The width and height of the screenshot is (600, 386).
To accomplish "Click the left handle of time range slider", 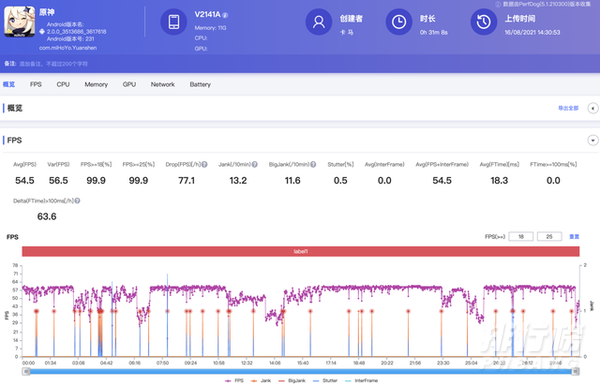I will 26,371.
